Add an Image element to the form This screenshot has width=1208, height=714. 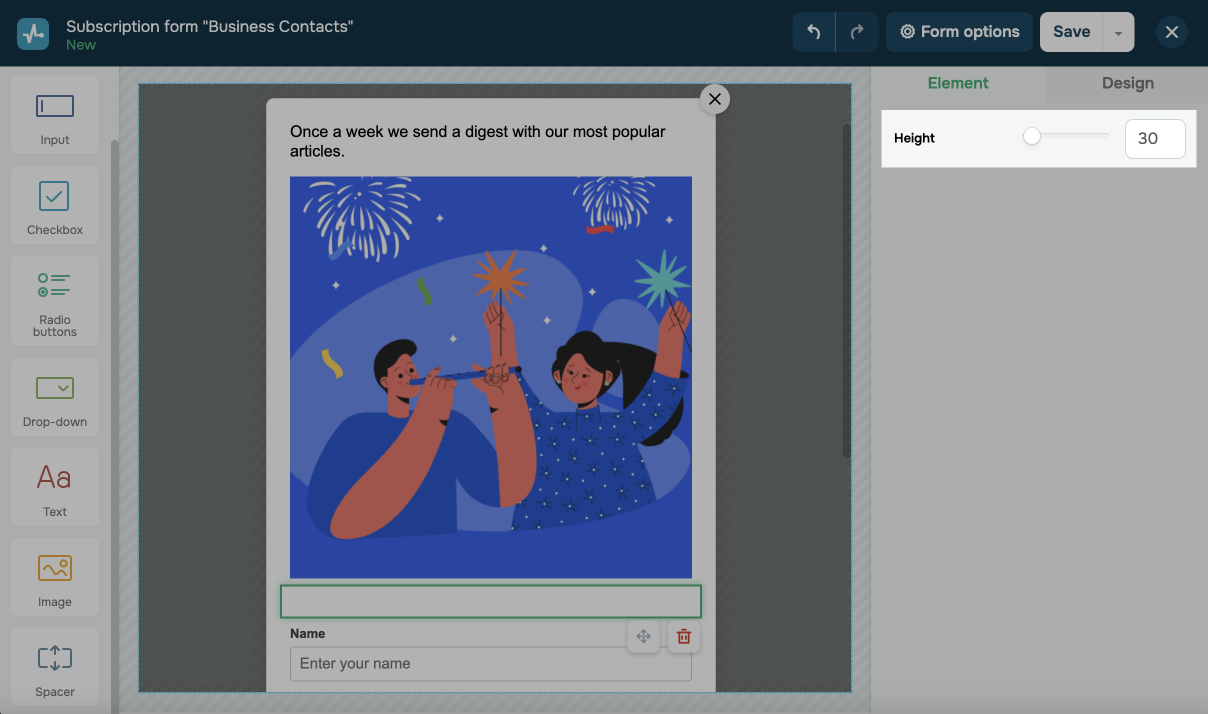[55, 576]
